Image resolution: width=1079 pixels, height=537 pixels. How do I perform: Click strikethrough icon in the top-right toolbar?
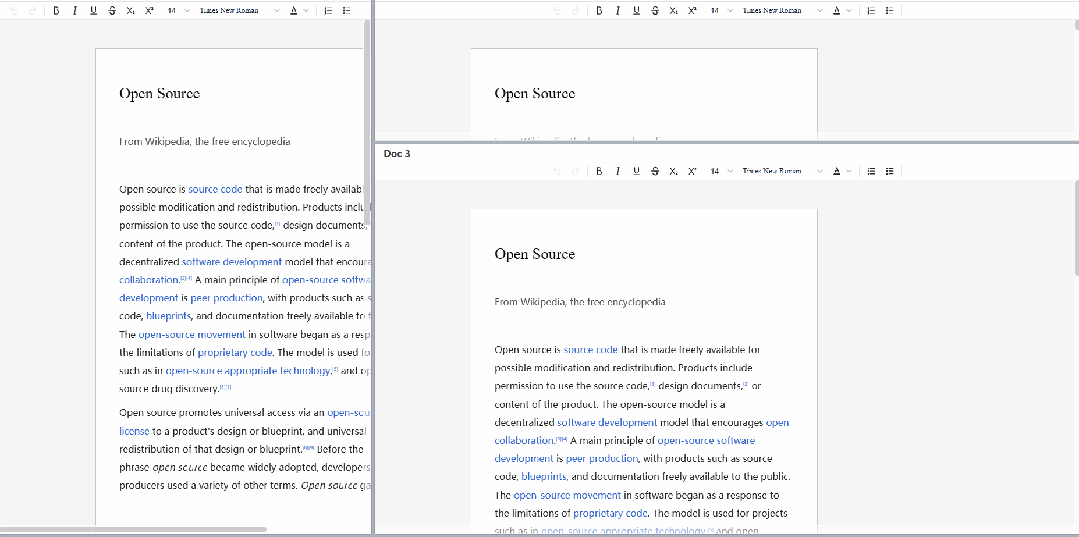tap(654, 10)
